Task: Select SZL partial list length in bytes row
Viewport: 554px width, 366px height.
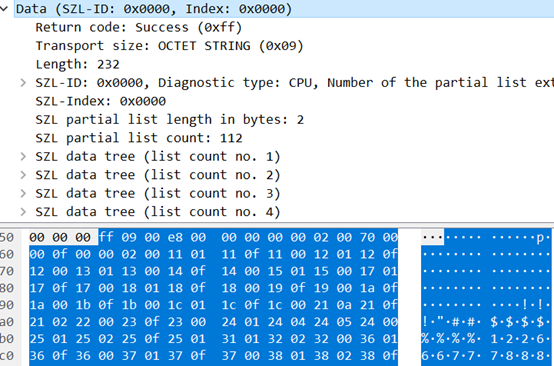Action: click(169, 120)
